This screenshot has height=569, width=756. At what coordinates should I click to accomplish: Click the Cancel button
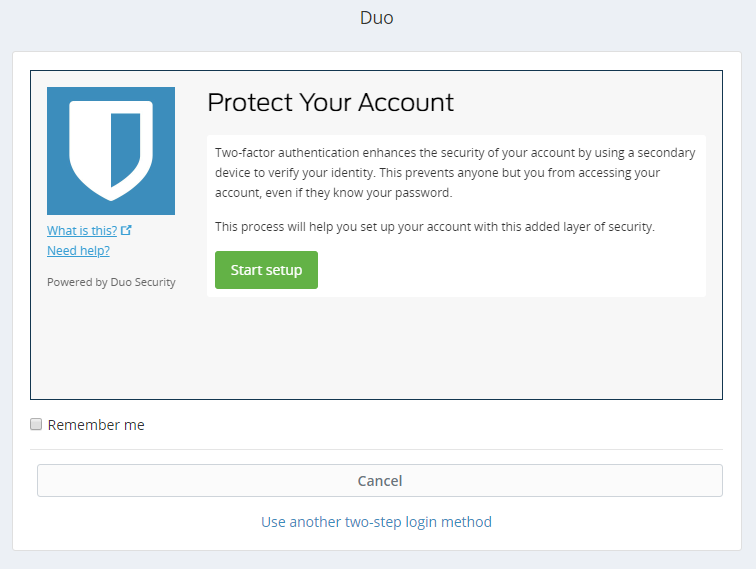click(380, 480)
